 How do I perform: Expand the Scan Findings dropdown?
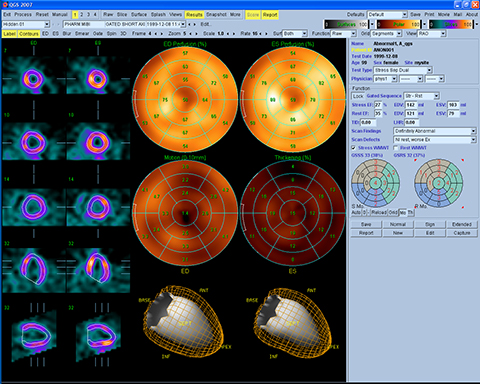(x=435, y=131)
